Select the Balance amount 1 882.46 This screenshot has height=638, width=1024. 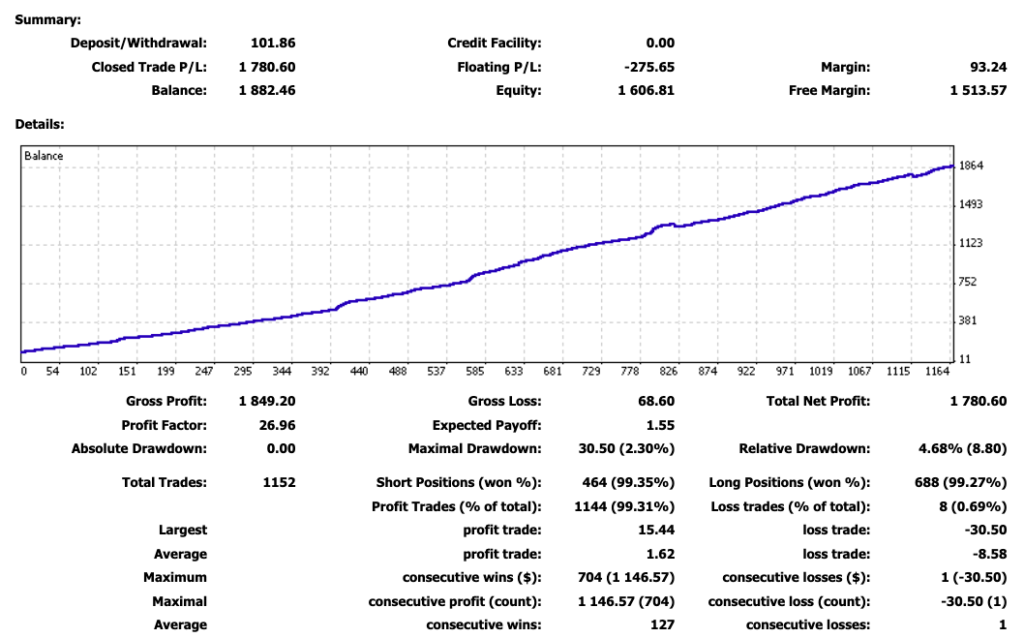[267, 91]
